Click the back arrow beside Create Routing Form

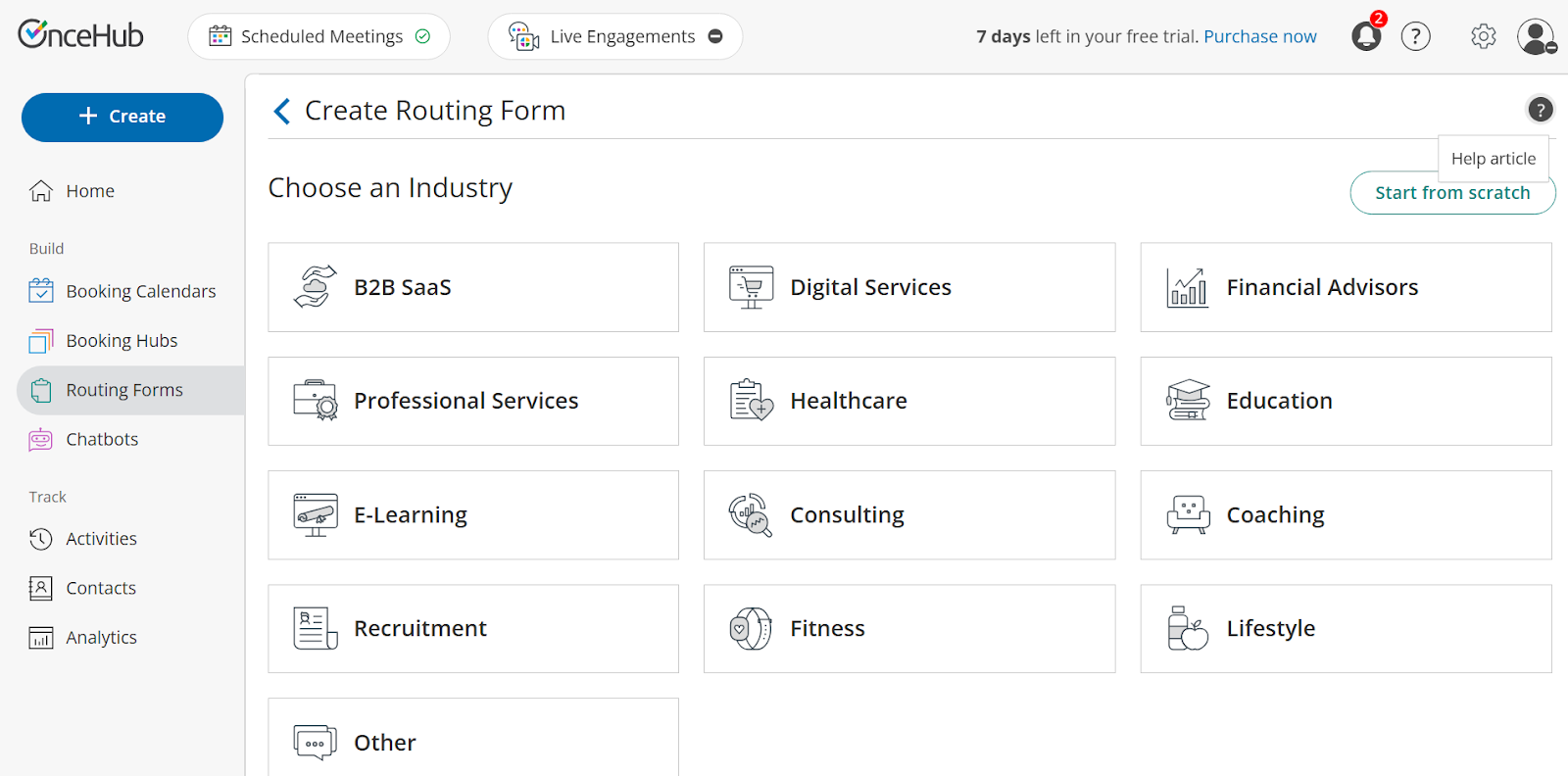click(x=282, y=112)
